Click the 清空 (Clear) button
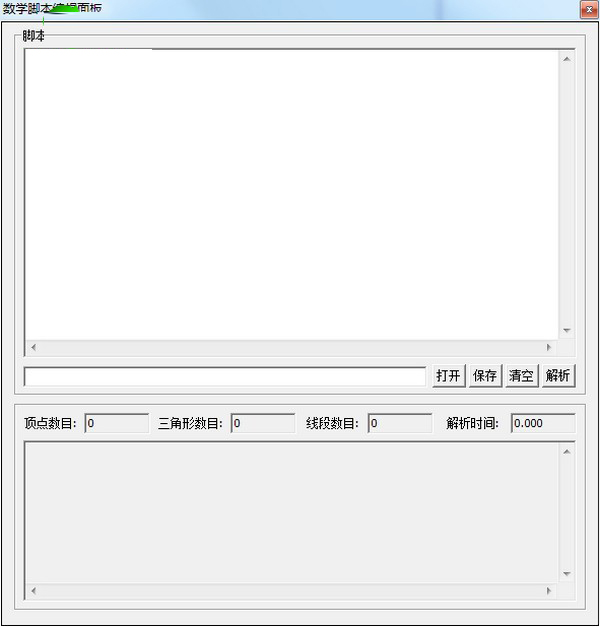Viewport: 600px width, 627px height. pyautogui.click(x=522, y=375)
